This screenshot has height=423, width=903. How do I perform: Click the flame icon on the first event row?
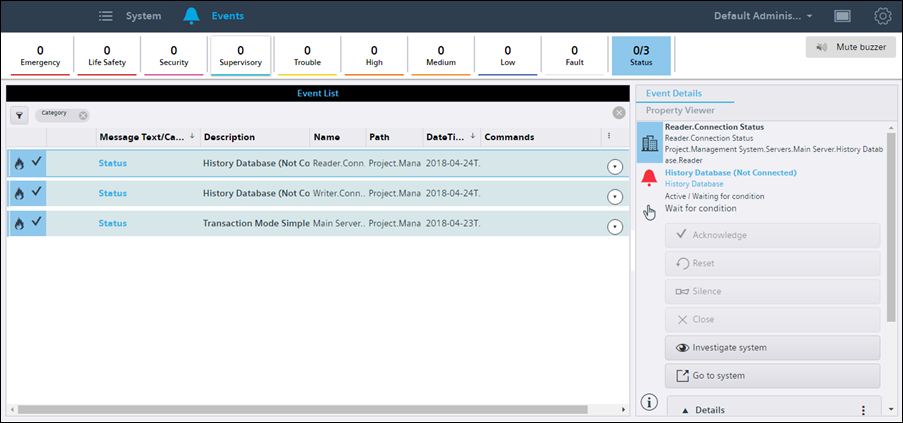(19, 162)
